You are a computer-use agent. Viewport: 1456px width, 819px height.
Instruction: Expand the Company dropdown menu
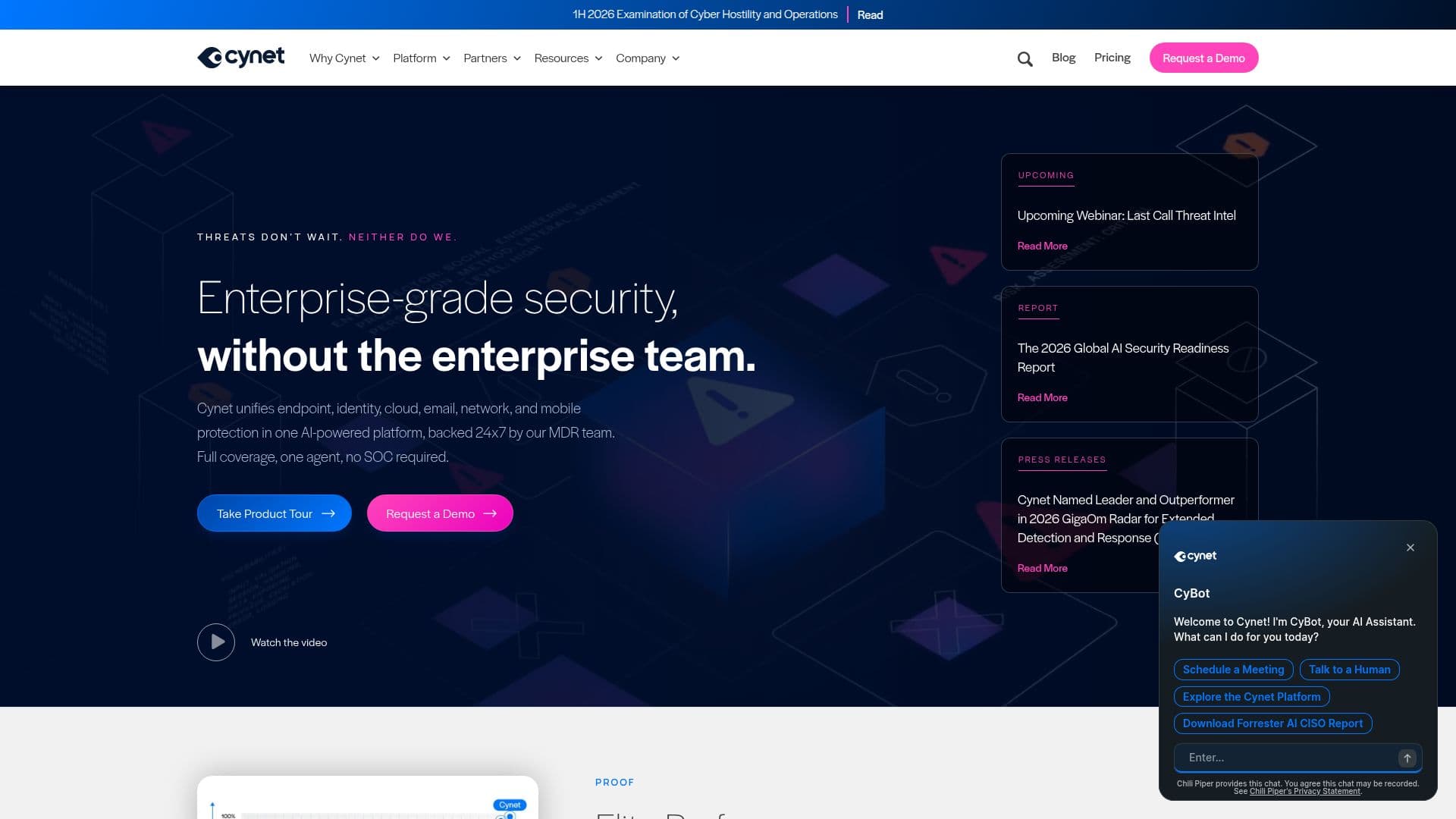coord(648,58)
